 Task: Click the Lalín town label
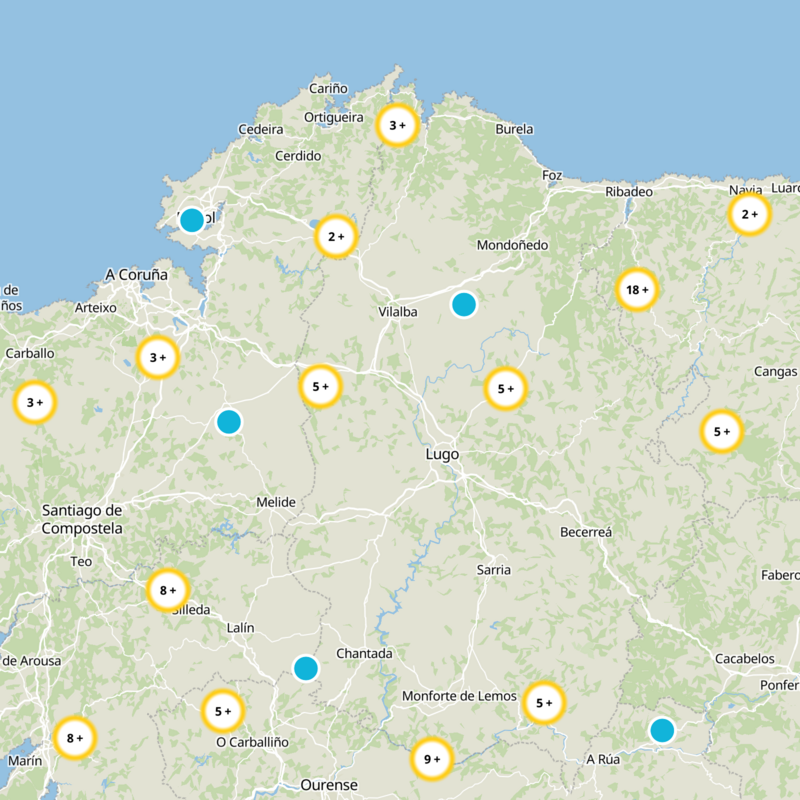click(240, 628)
